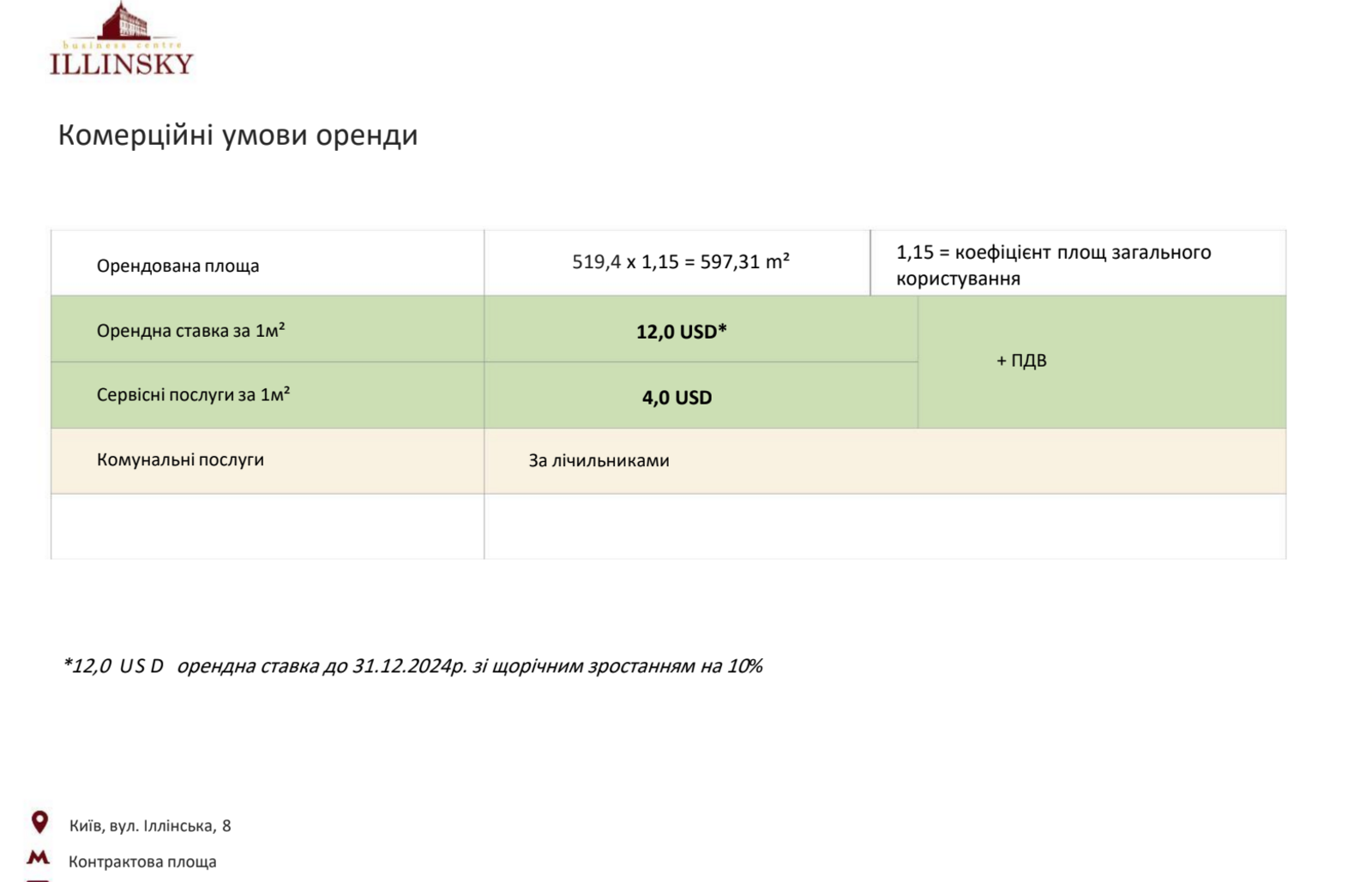Click the 4,0 USD service fee value
This screenshot has height=882, width=1372.
[677, 398]
